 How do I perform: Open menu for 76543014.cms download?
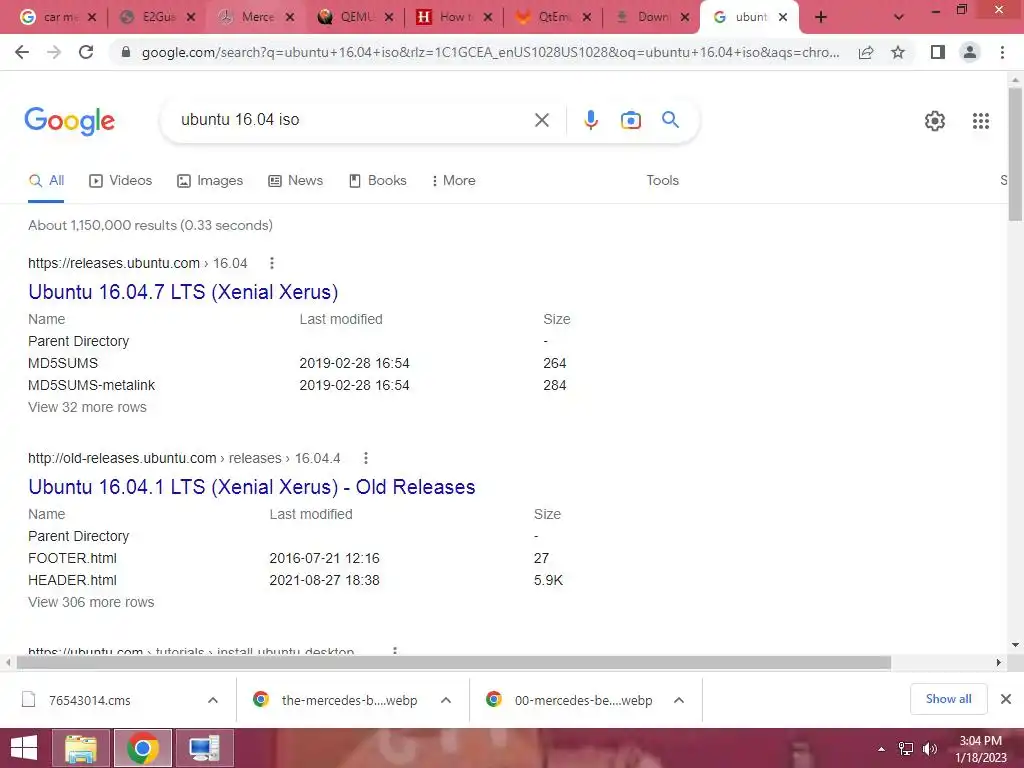213,700
